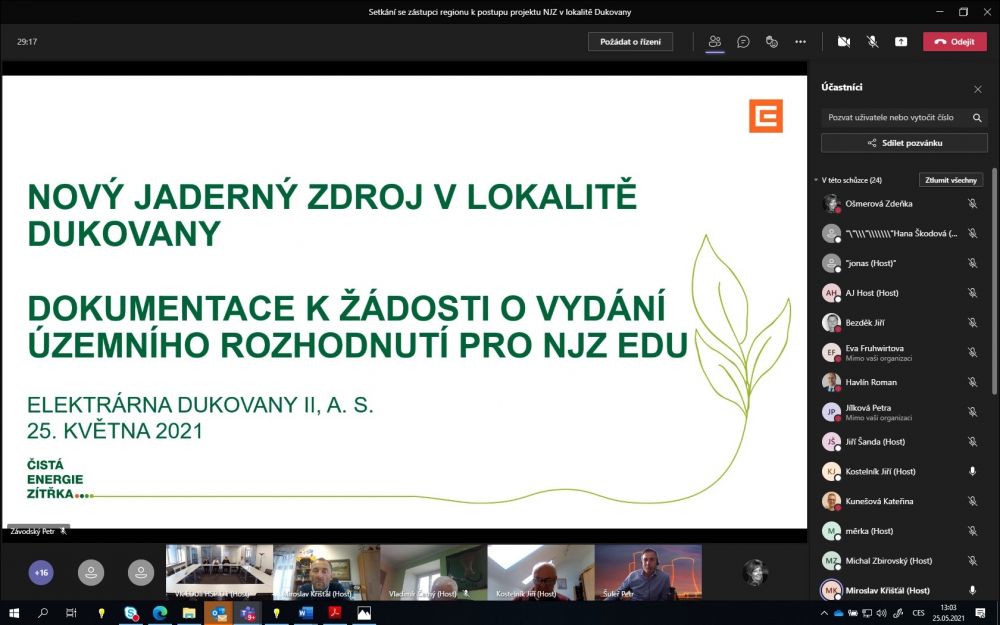
Task: Select Vladimír Černý video tile
Action: (x=434, y=572)
